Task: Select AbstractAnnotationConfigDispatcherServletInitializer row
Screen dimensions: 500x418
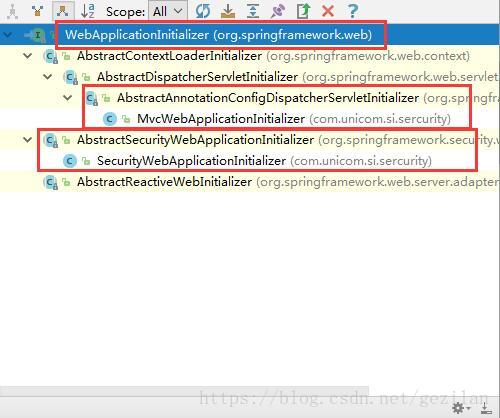Action: click(250, 98)
